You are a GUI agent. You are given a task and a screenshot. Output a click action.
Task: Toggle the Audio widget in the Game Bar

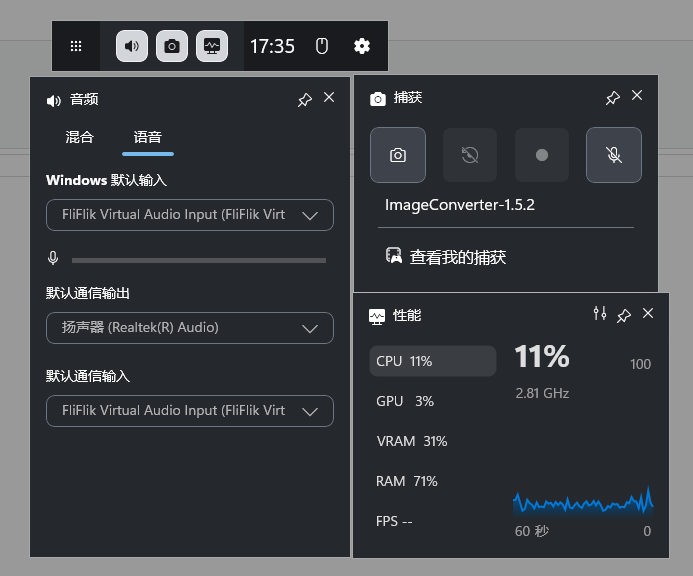[x=132, y=46]
